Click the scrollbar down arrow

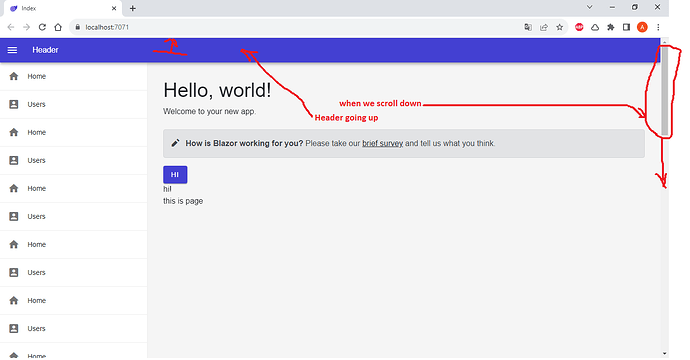pyautogui.click(x=664, y=353)
